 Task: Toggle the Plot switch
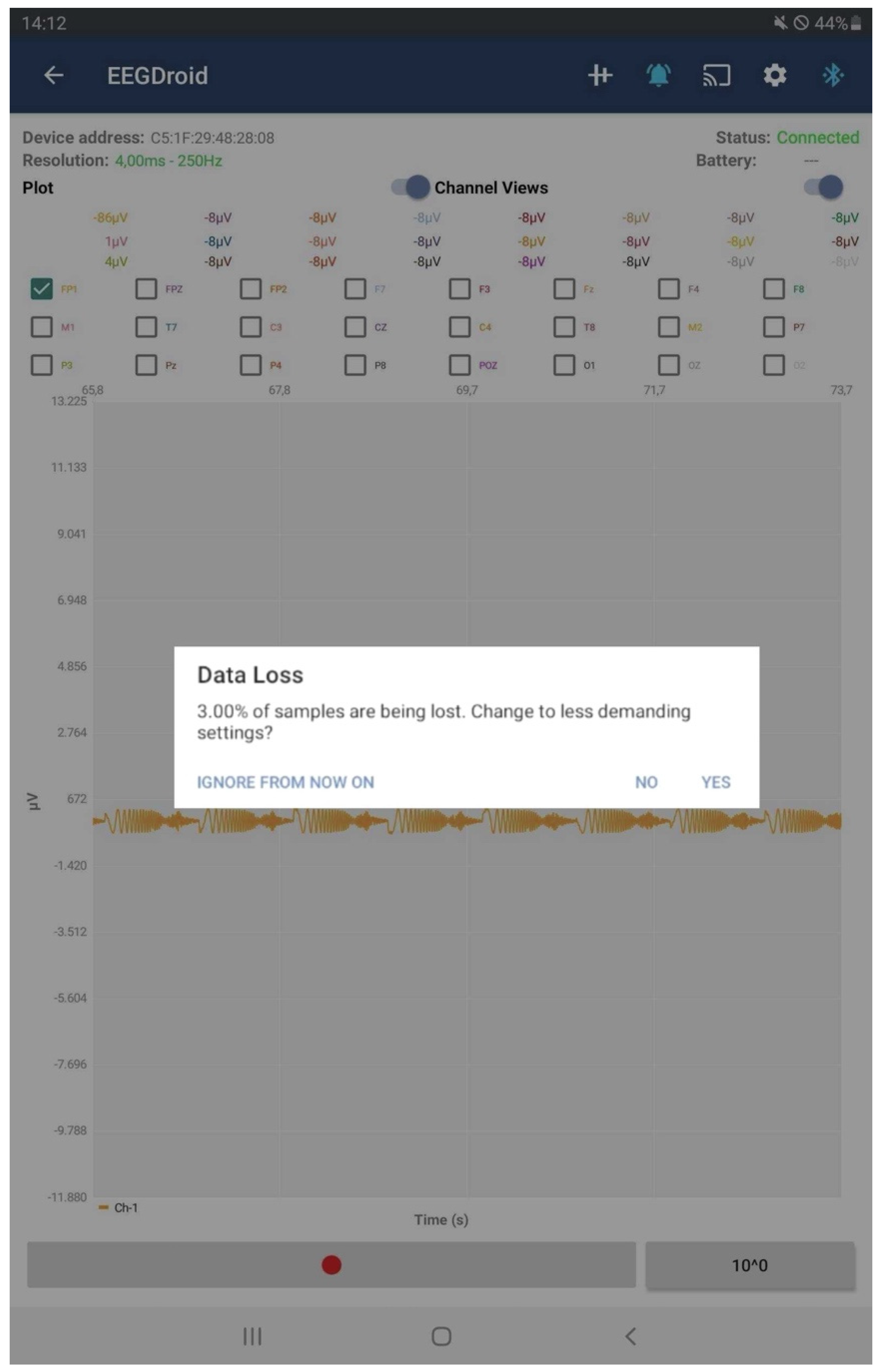411,187
